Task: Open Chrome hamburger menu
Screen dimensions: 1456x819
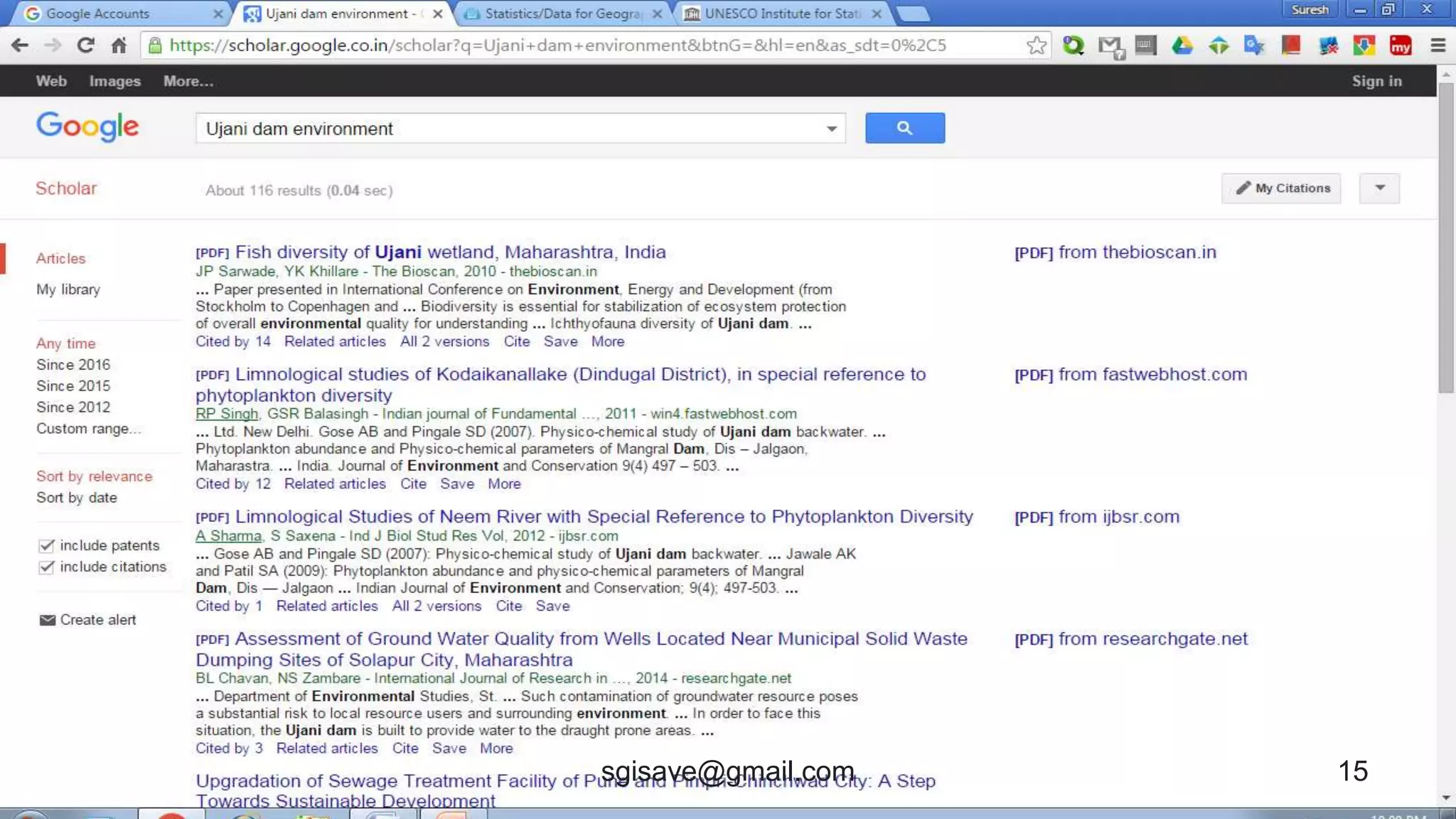Action: pos(1438,45)
